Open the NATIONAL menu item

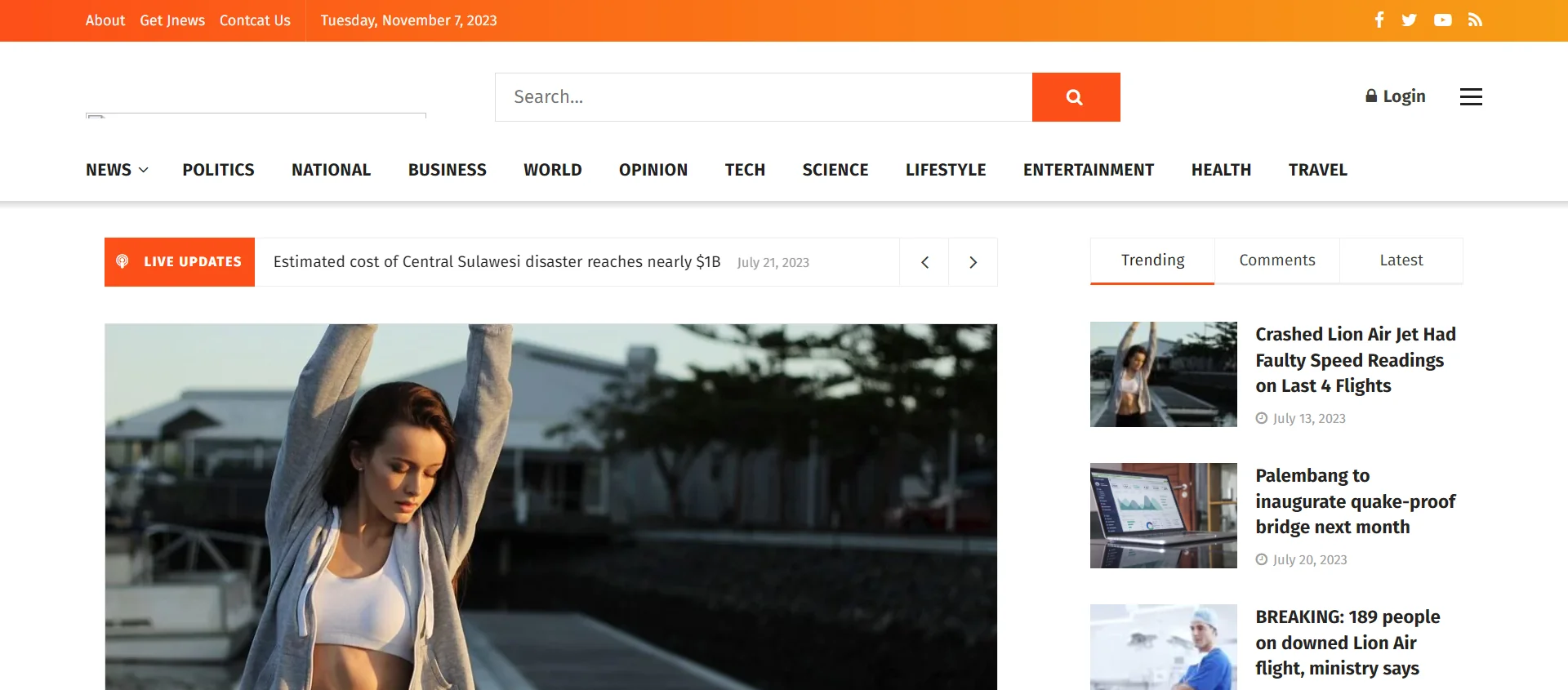(x=331, y=170)
